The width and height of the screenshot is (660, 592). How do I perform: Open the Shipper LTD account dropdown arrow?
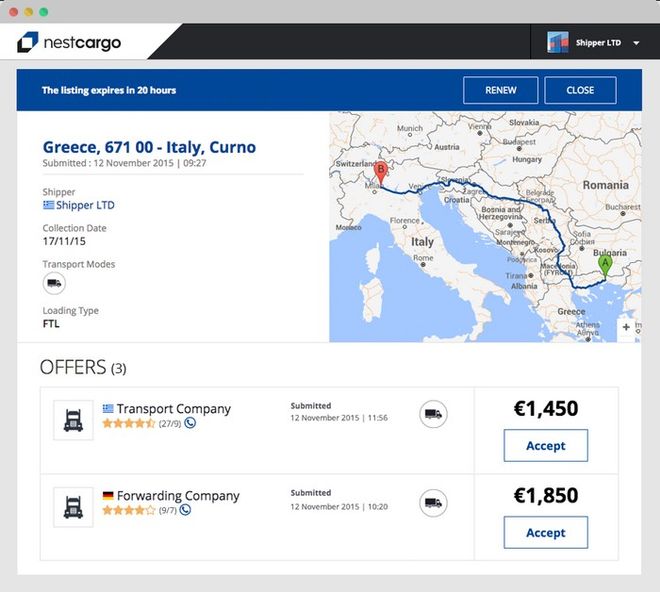(x=637, y=43)
